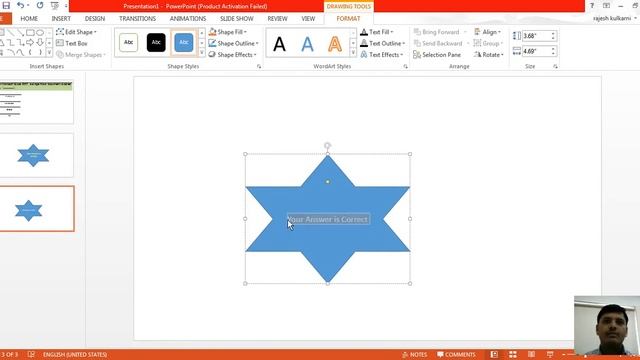Open PowerPoint Help question mark icon

(x=591, y=6)
